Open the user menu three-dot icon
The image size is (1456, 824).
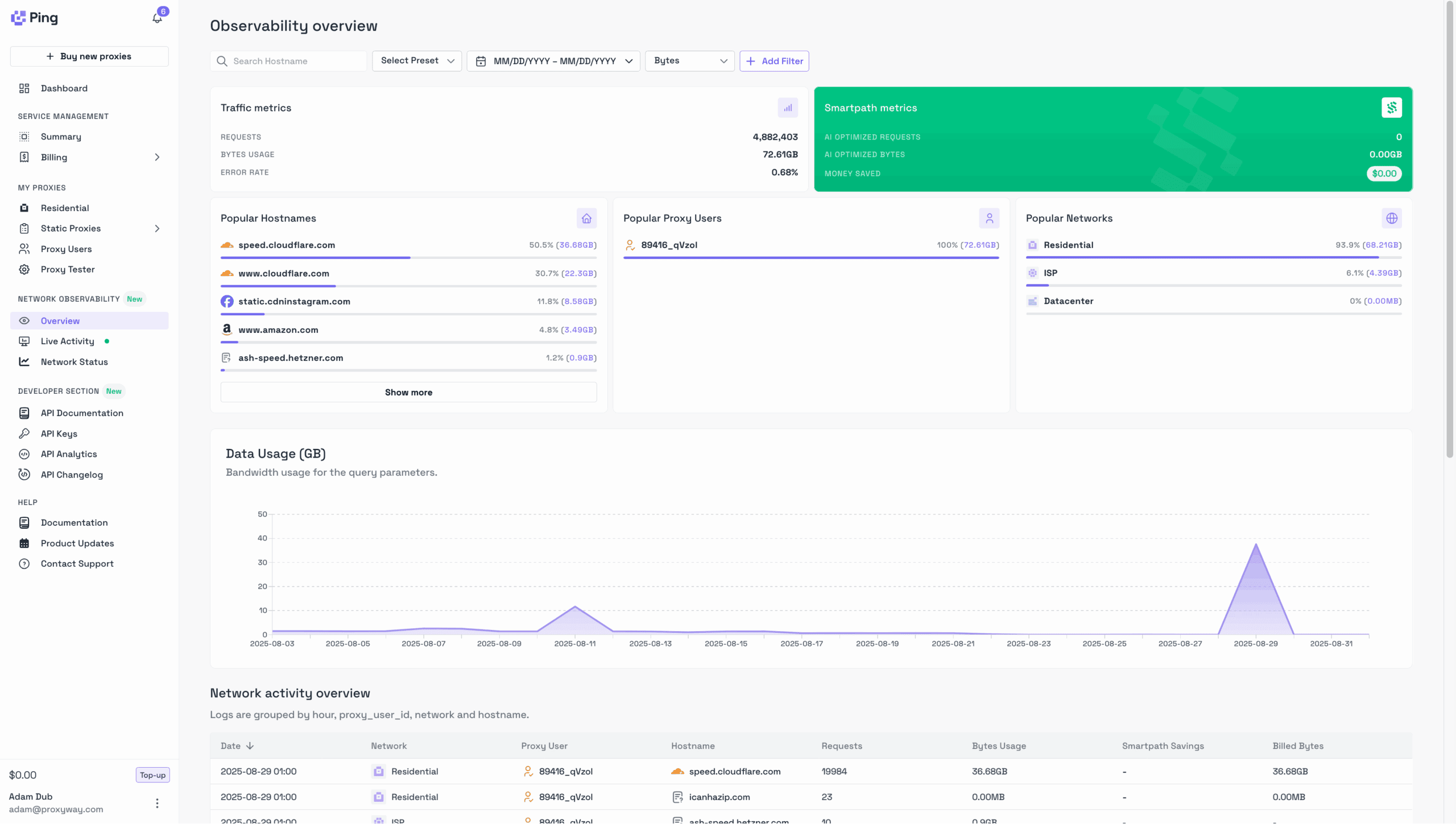point(157,803)
